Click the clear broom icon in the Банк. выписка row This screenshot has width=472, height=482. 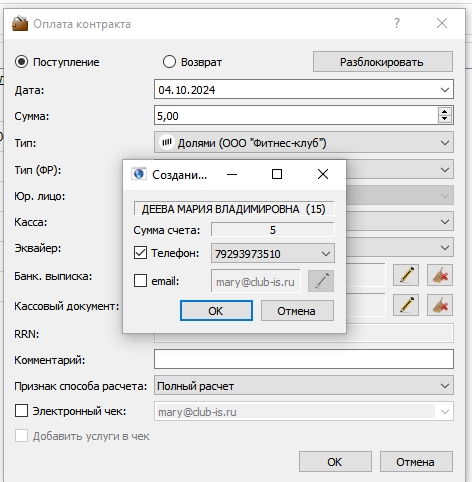coord(440,275)
